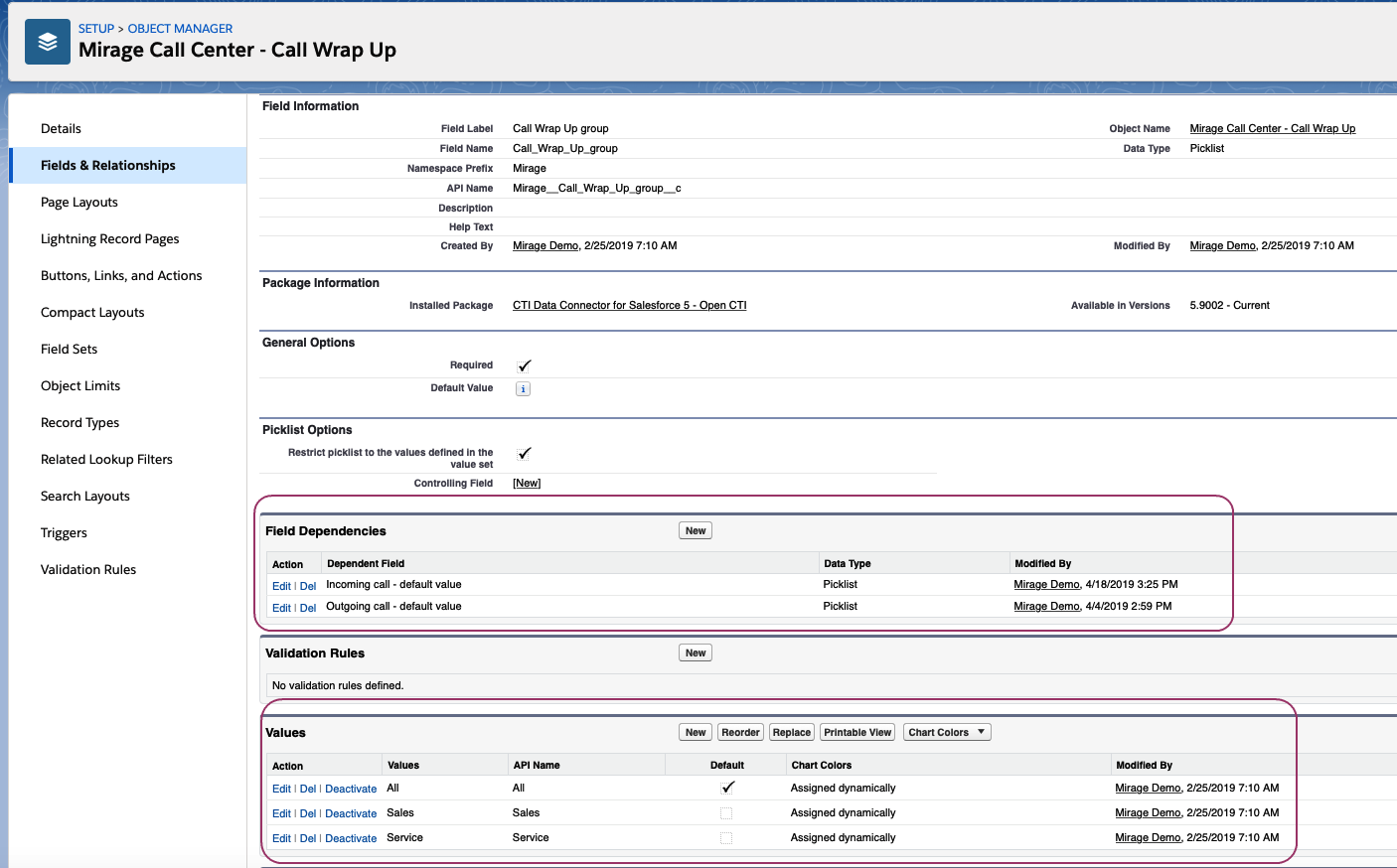Image resolution: width=1397 pixels, height=868 pixels.
Task: Open the Printable View
Action: pos(857,733)
